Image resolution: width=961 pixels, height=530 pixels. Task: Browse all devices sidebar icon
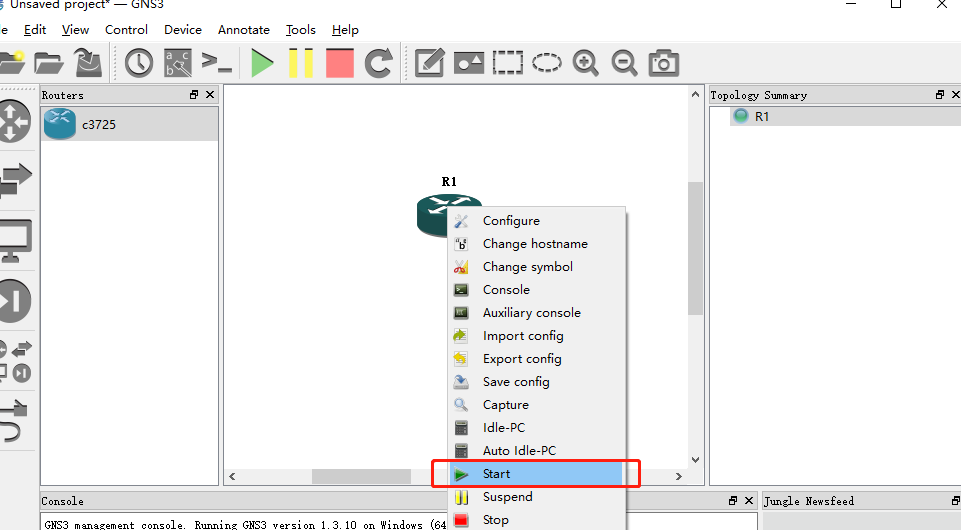(15, 362)
